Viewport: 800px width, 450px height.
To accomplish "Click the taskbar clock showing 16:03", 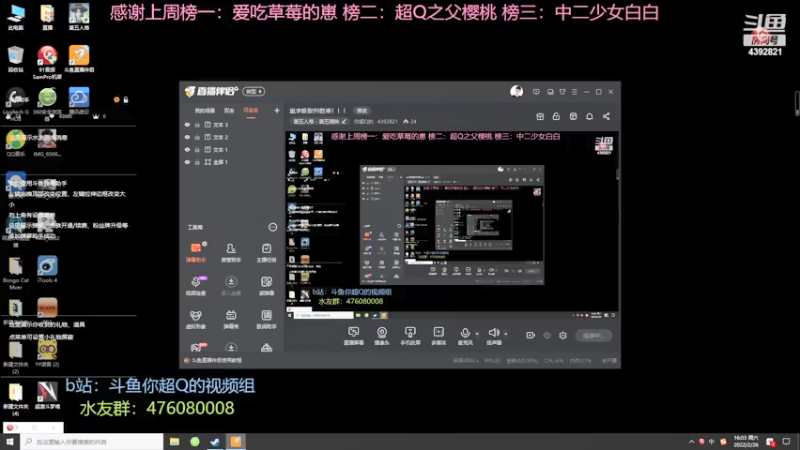I will click(x=745, y=442).
